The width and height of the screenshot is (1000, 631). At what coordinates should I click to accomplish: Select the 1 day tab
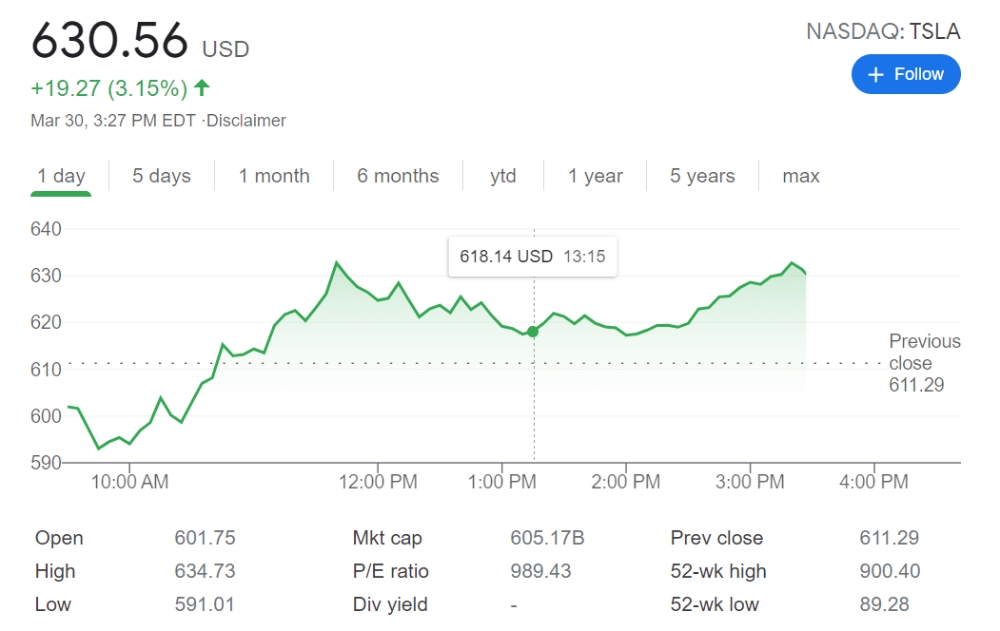coord(61,176)
